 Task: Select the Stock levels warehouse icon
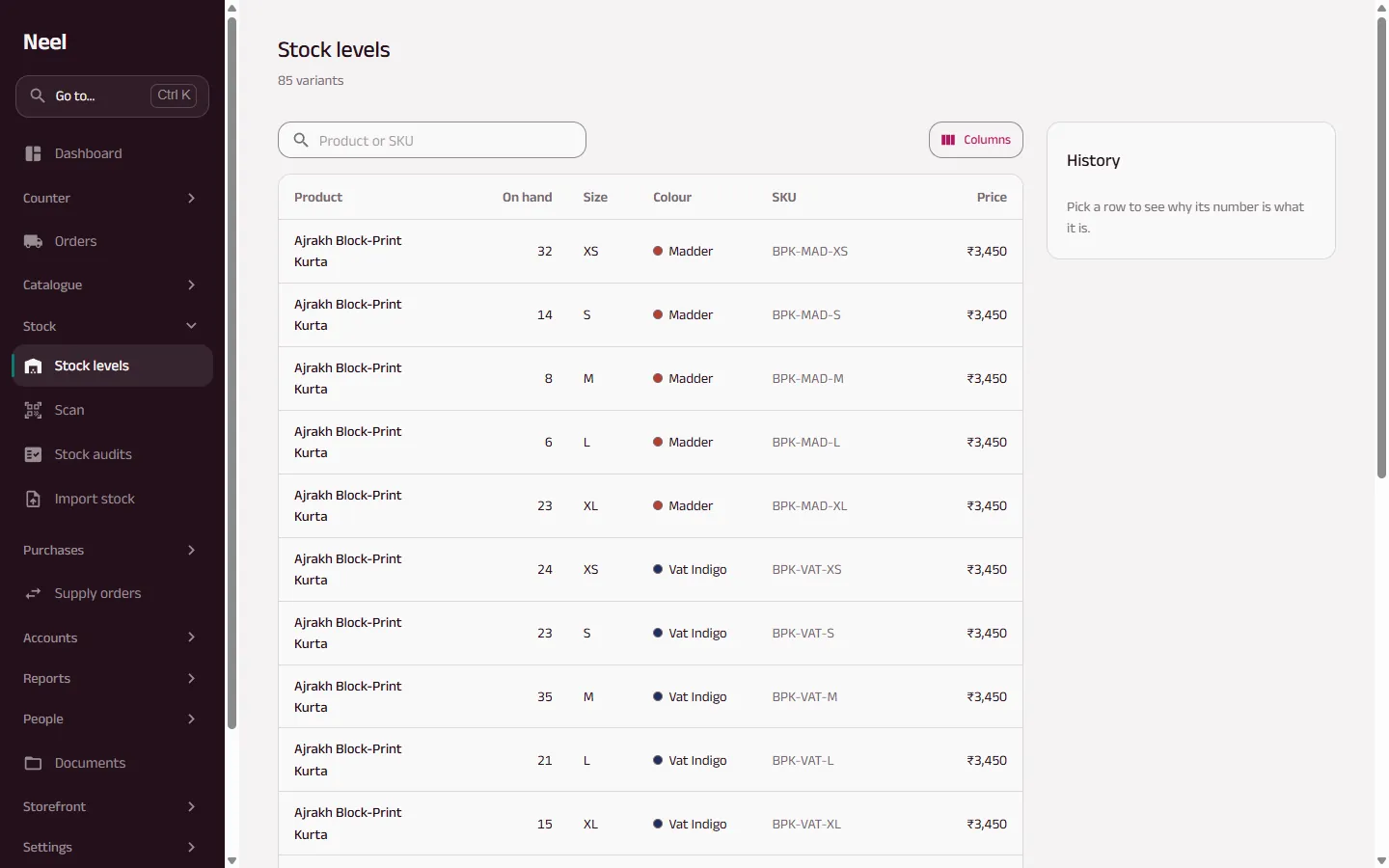click(33, 366)
